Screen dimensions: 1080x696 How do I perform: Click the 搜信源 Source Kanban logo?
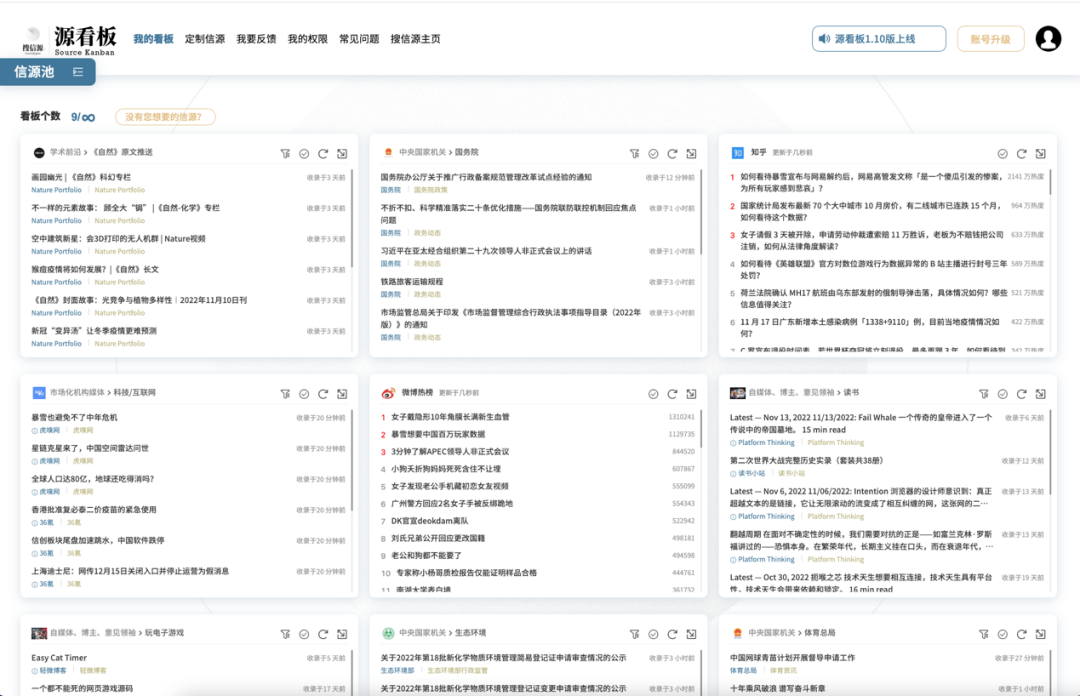(x=70, y=40)
